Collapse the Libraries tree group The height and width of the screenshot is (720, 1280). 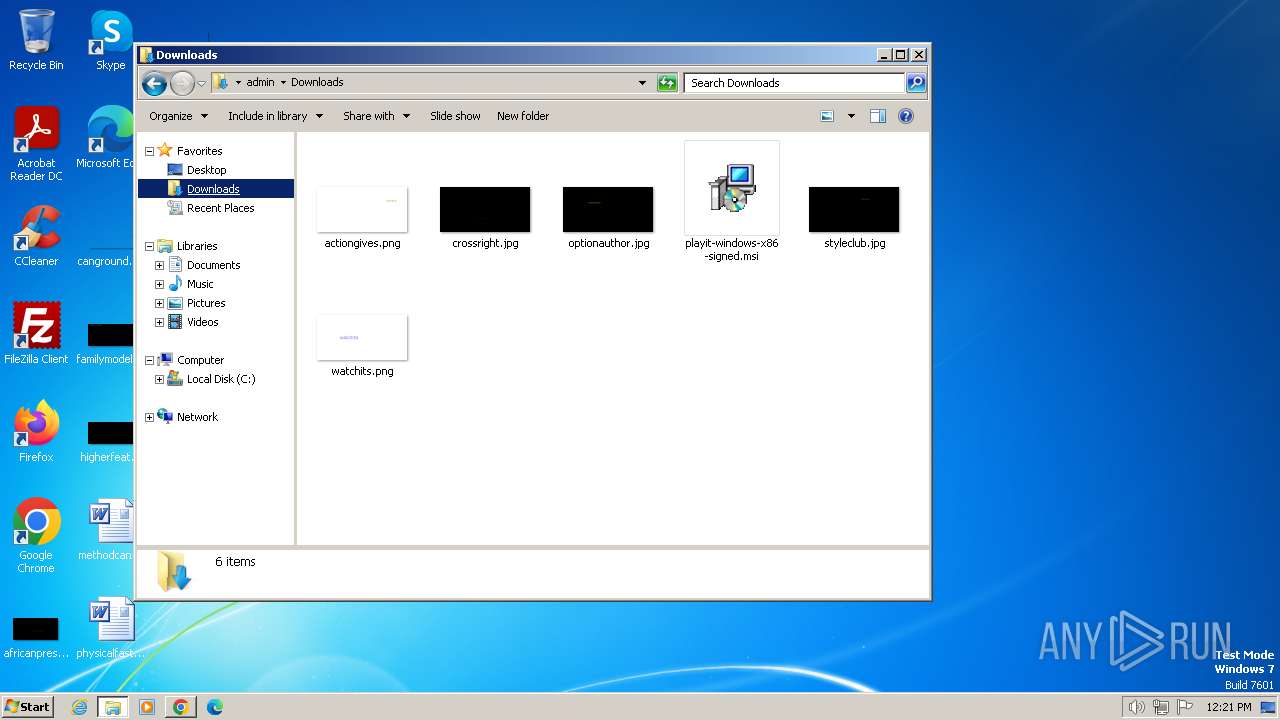tap(149, 246)
